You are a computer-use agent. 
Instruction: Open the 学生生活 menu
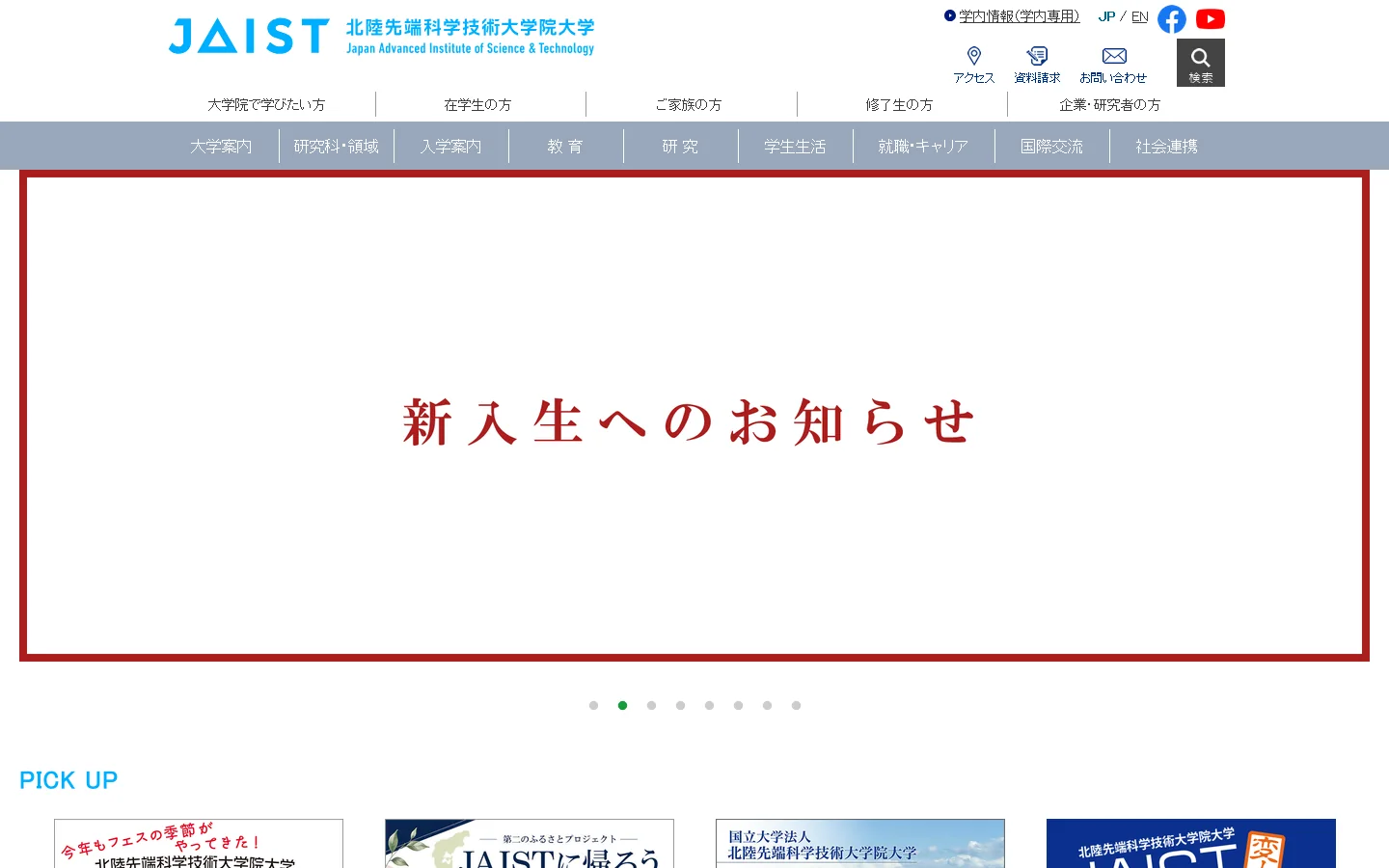[x=796, y=147]
